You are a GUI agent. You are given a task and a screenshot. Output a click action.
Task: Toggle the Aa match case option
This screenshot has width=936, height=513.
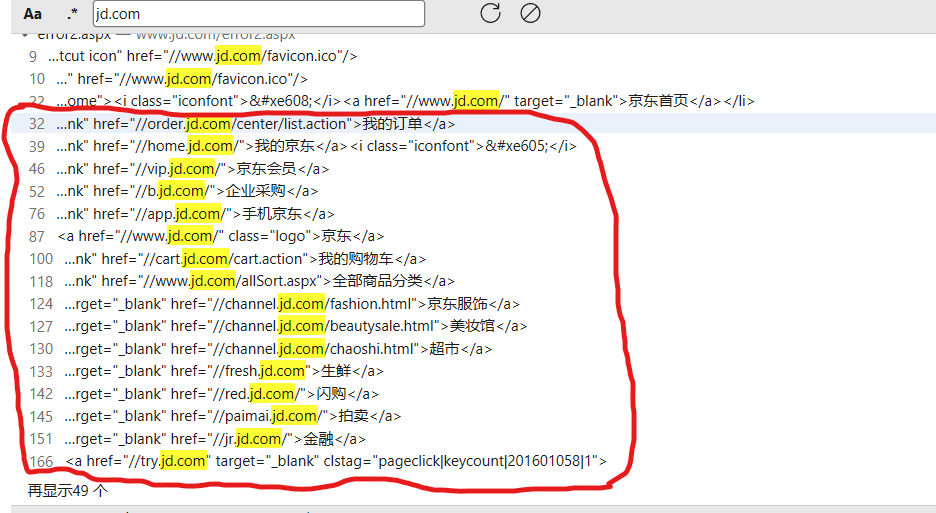(33, 14)
